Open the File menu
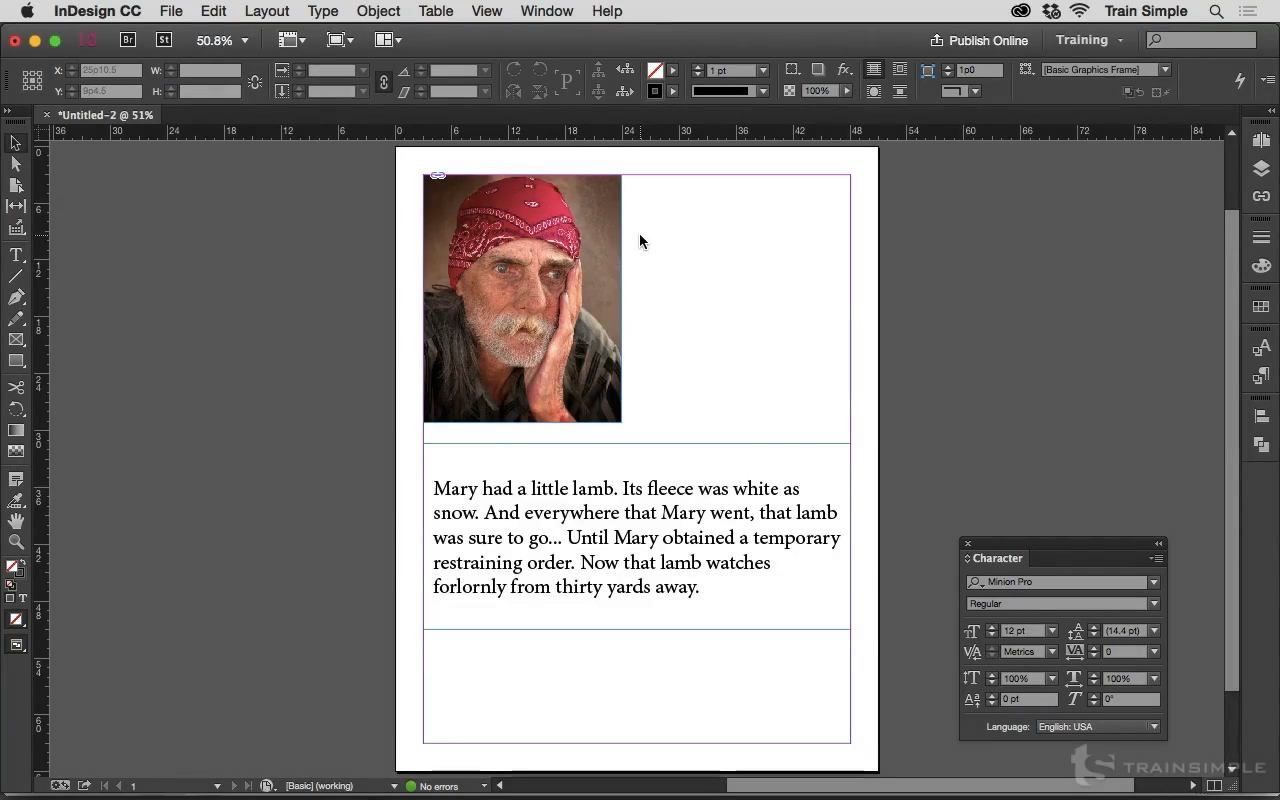This screenshot has width=1280, height=800. (171, 11)
